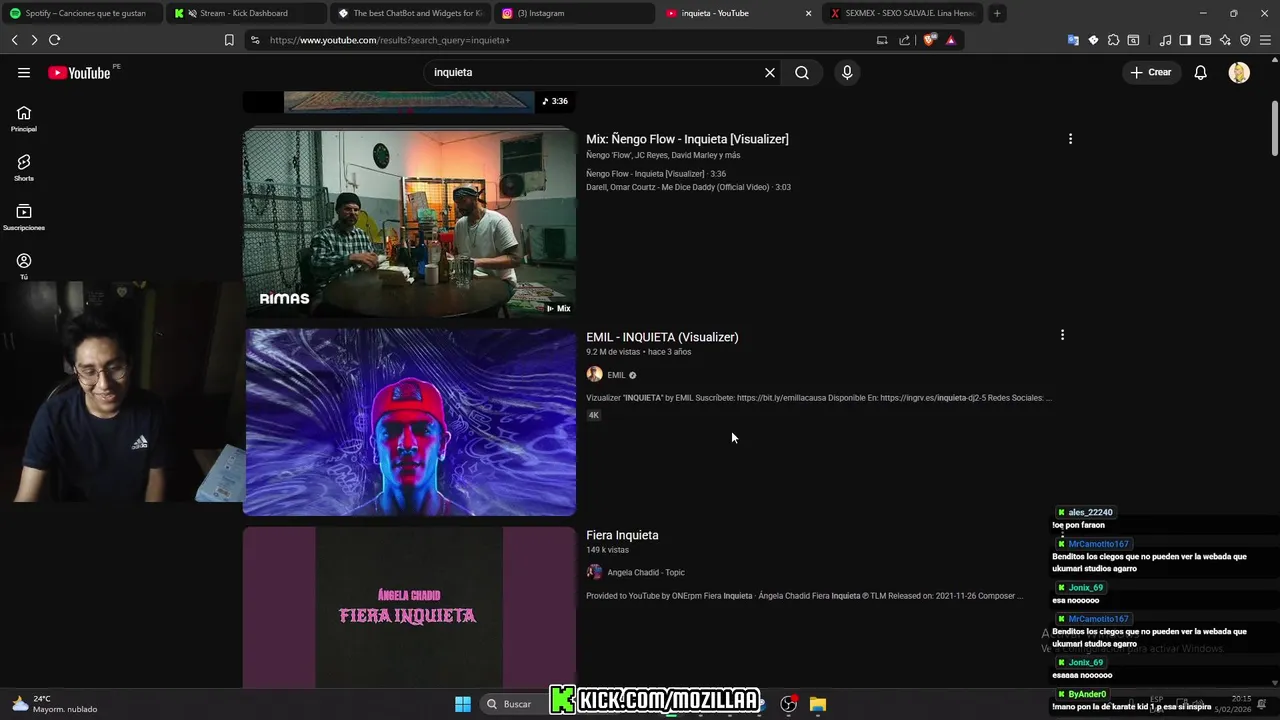The height and width of the screenshot is (720, 1280).
Task: Click EMIL channel avatar icon
Action: (x=594, y=375)
